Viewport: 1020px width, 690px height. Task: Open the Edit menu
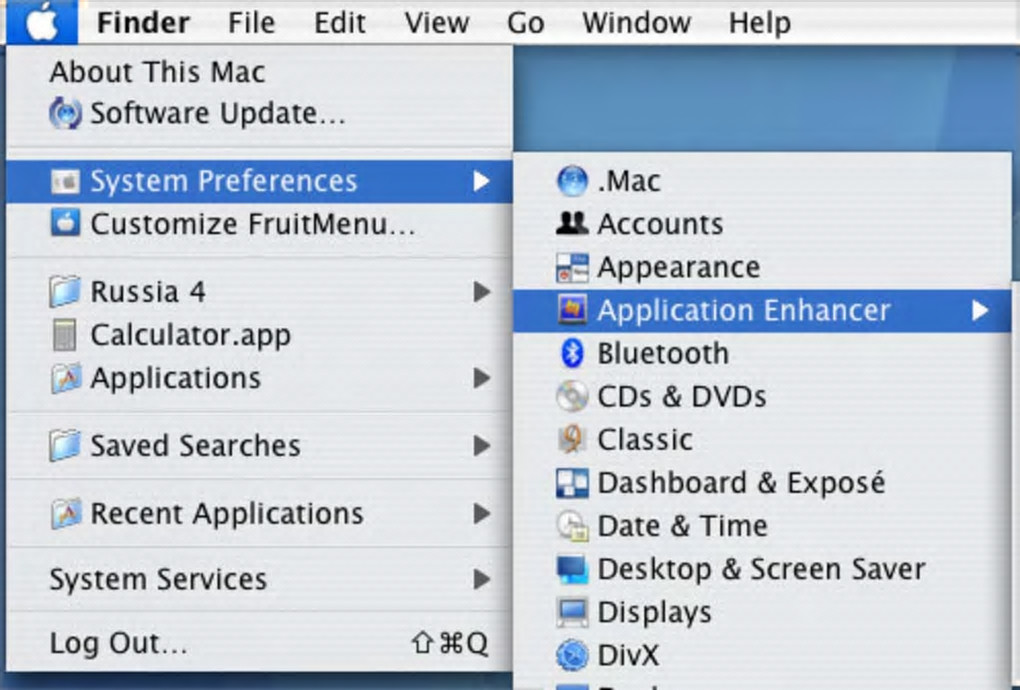pyautogui.click(x=340, y=23)
